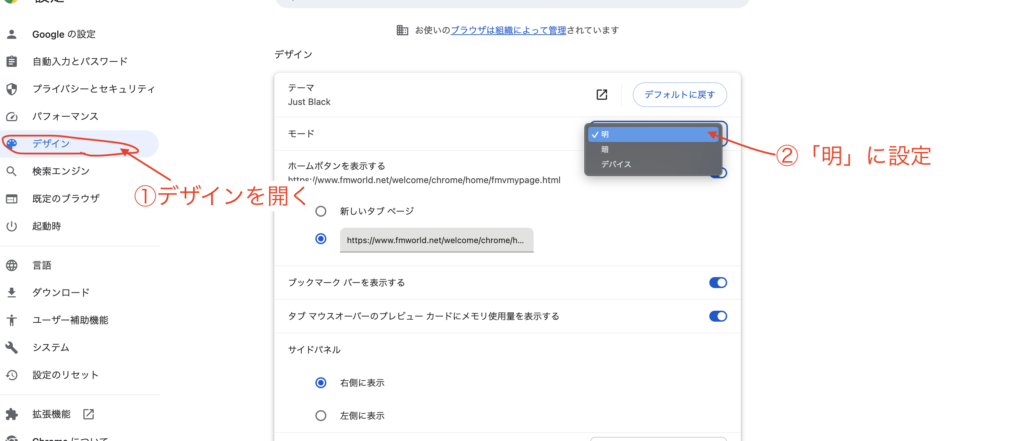Click the globe icon for 言語

pos(11,265)
